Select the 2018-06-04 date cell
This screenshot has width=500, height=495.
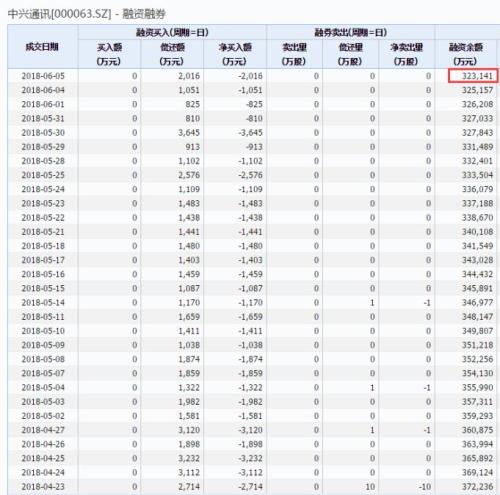[x=43, y=90]
